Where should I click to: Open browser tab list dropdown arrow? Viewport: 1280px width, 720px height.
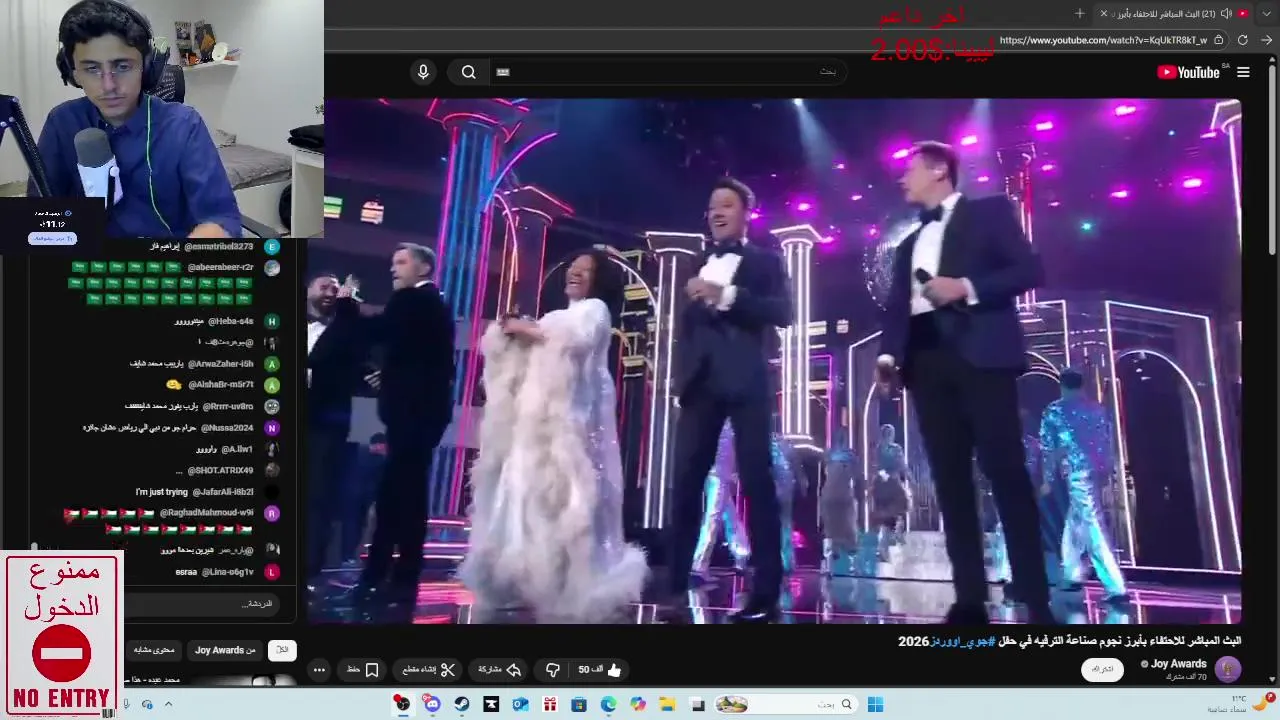pos(1267,13)
